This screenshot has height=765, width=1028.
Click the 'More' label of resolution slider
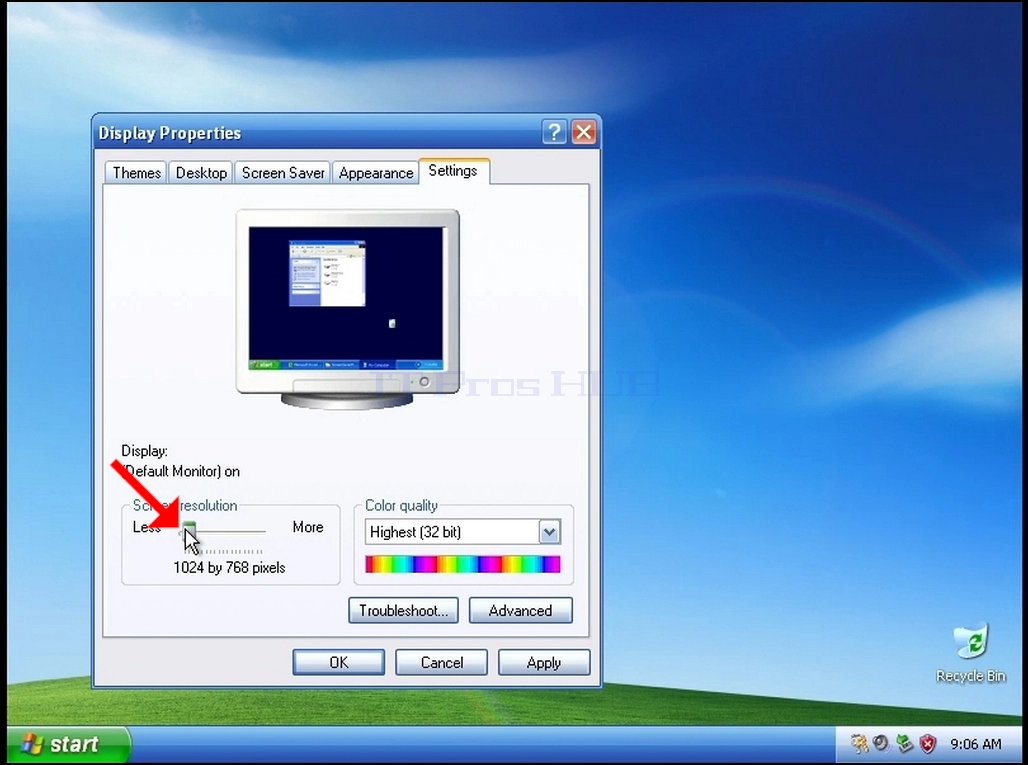coord(308,527)
